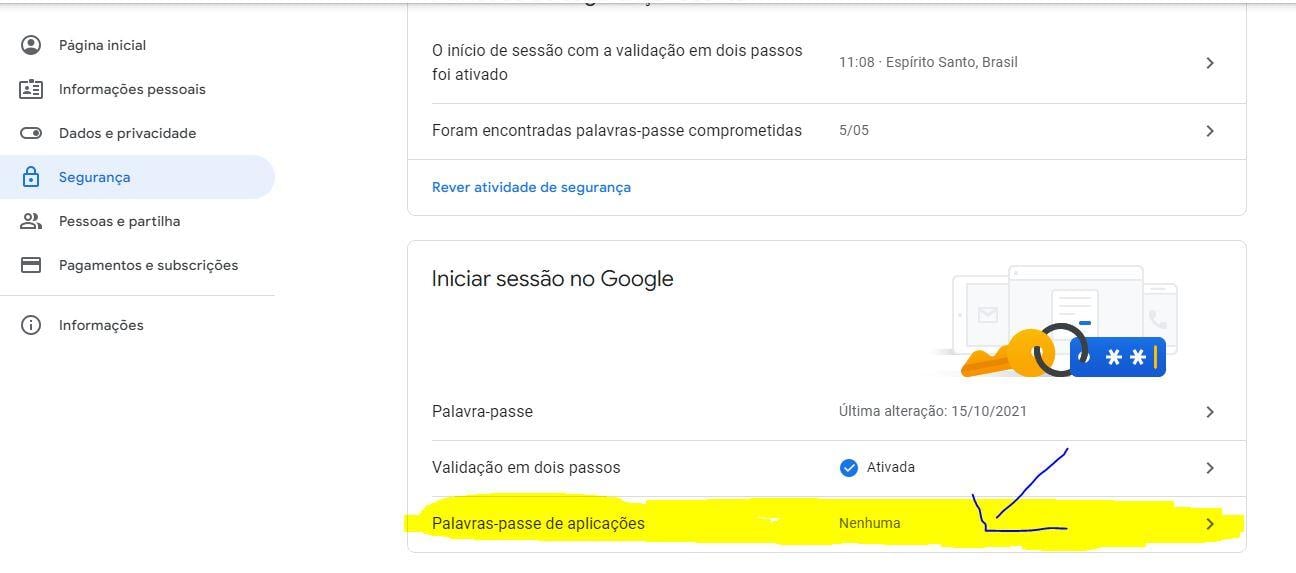Click the Informações pessoais ID card icon

click(31, 89)
